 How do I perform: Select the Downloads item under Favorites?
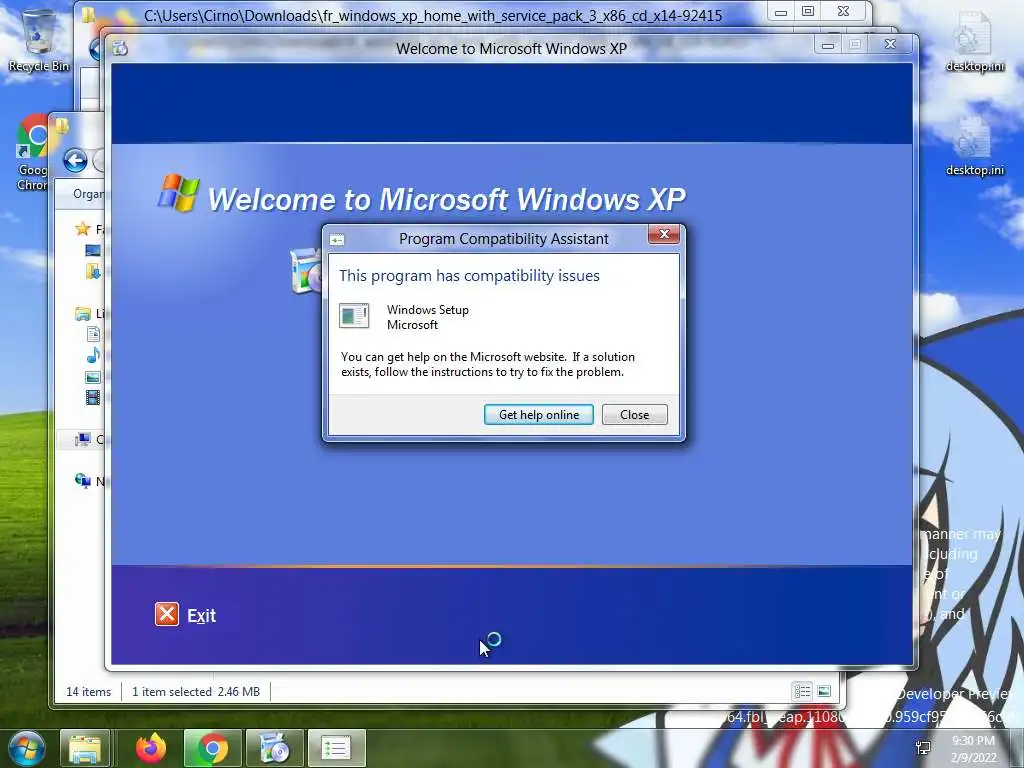coord(93,270)
